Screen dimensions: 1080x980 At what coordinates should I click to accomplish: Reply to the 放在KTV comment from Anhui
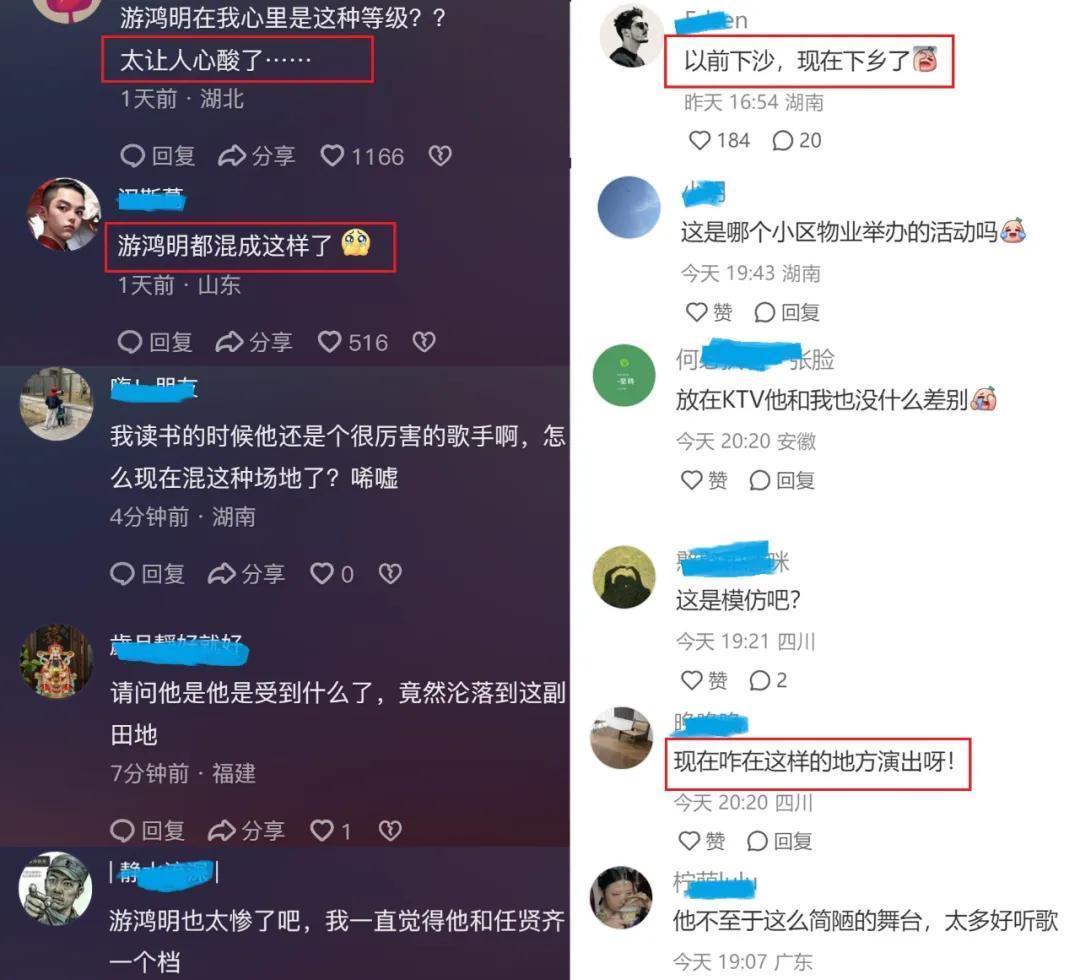point(782,480)
